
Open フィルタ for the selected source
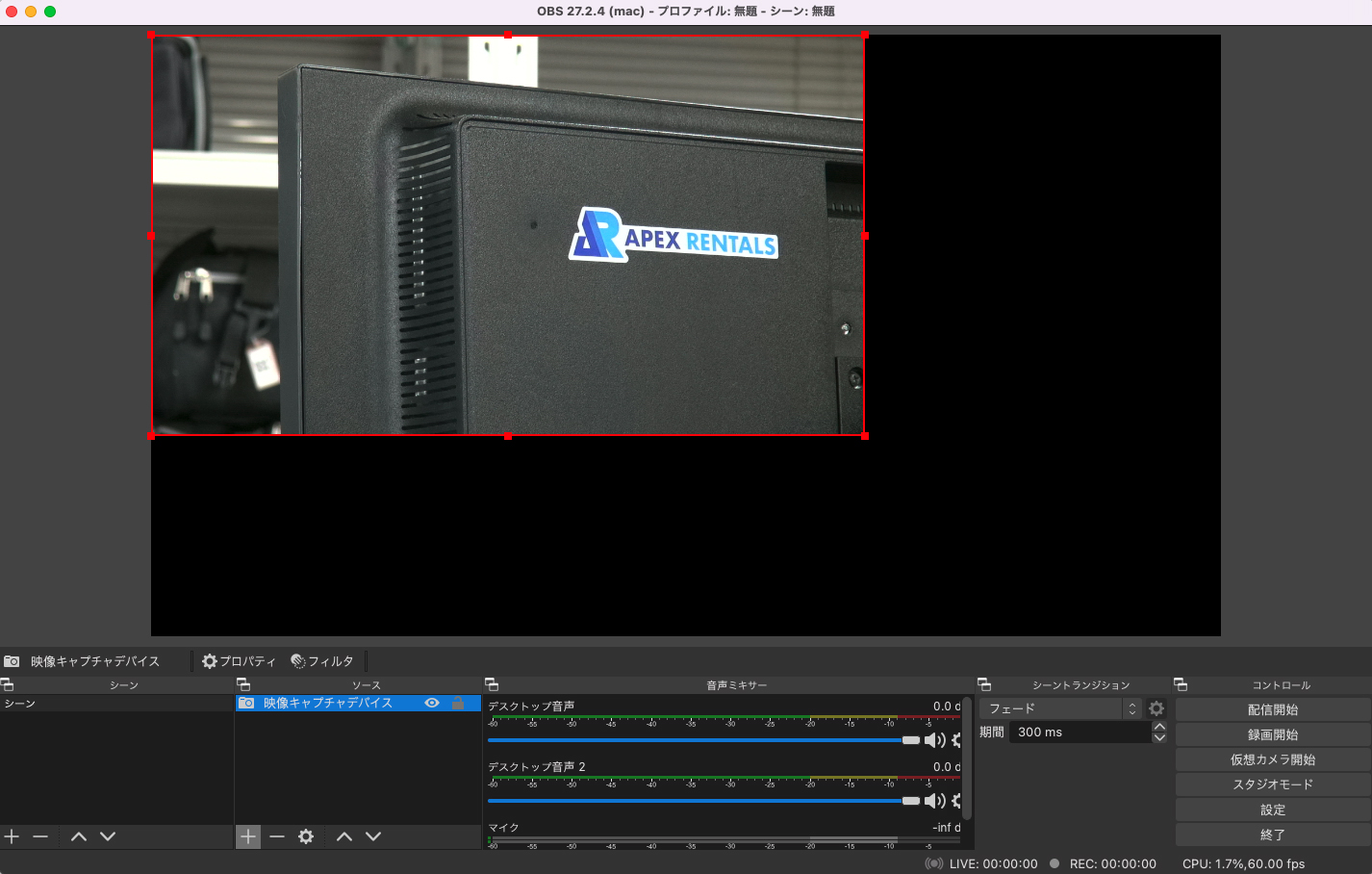[322, 661]
